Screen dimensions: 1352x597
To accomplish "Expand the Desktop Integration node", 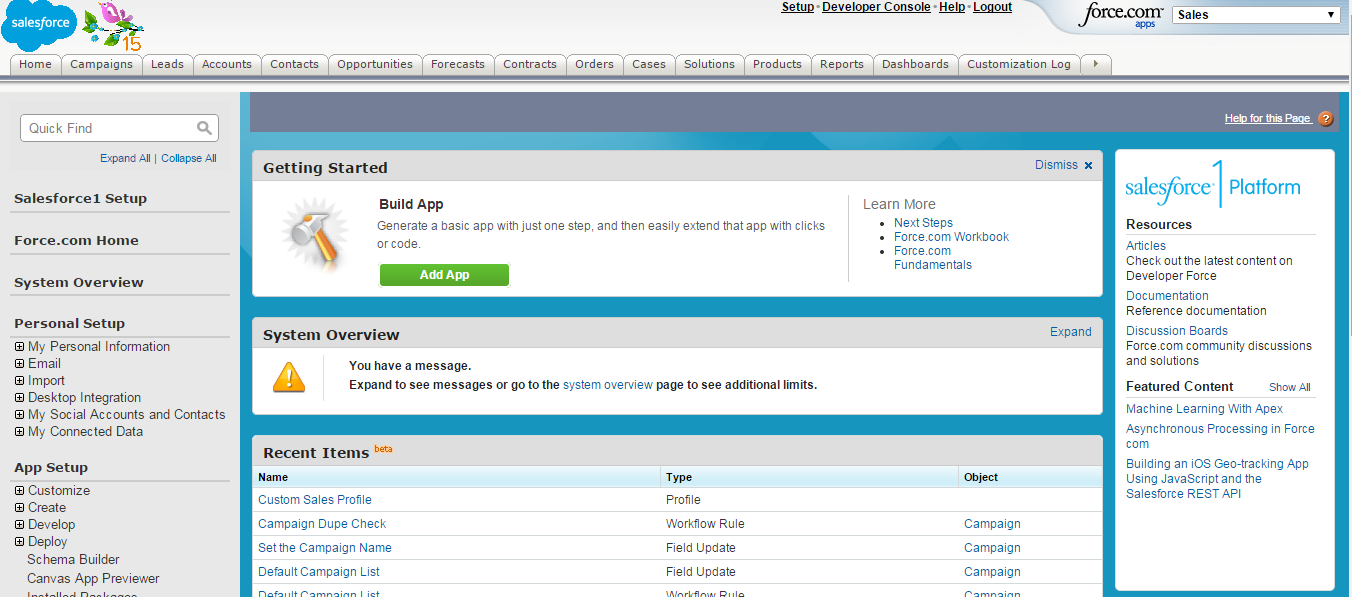I will (x=19, y=398).
